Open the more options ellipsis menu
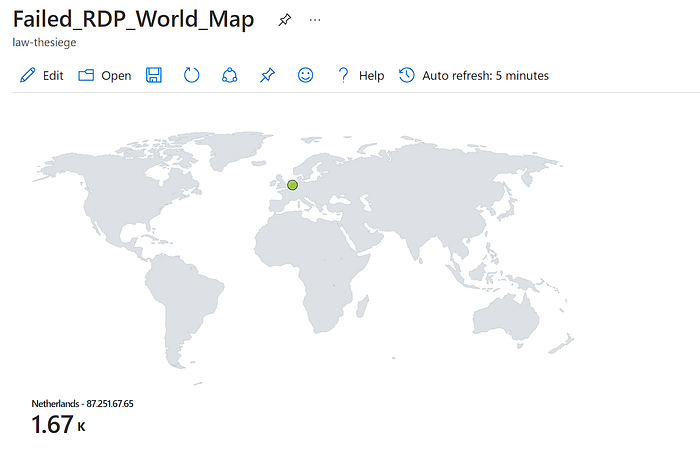The height and width of the screenshot is (468, 700). point(315,20)
